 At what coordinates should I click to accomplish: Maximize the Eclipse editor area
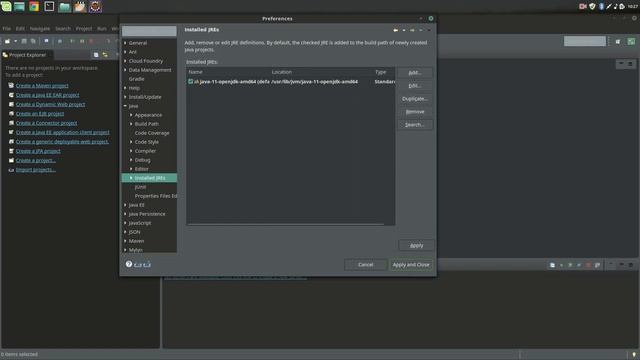tap(630, 64)
